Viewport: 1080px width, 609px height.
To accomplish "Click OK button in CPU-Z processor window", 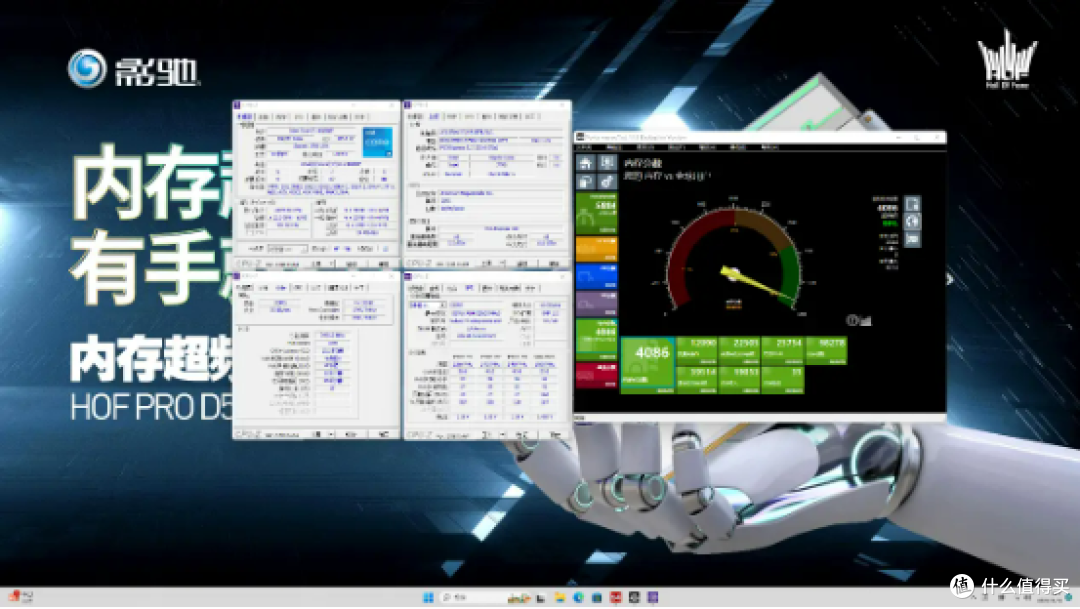I will pyautogui.click(x=384, y=264).
